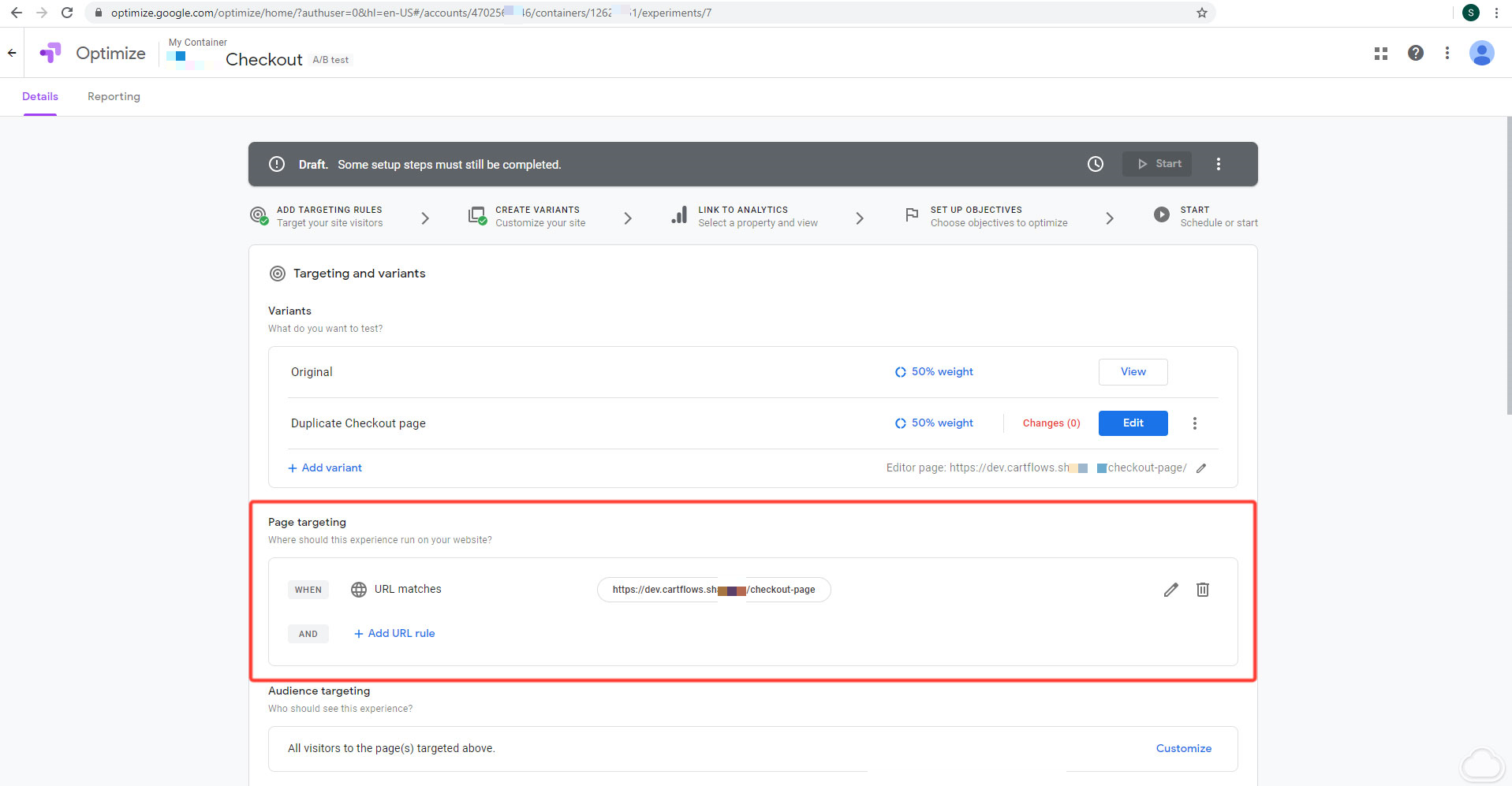Image resolution: width=1512 pixels, height=786 pixels.
Task: Select the Details tab
Action: tap(40, 96)
